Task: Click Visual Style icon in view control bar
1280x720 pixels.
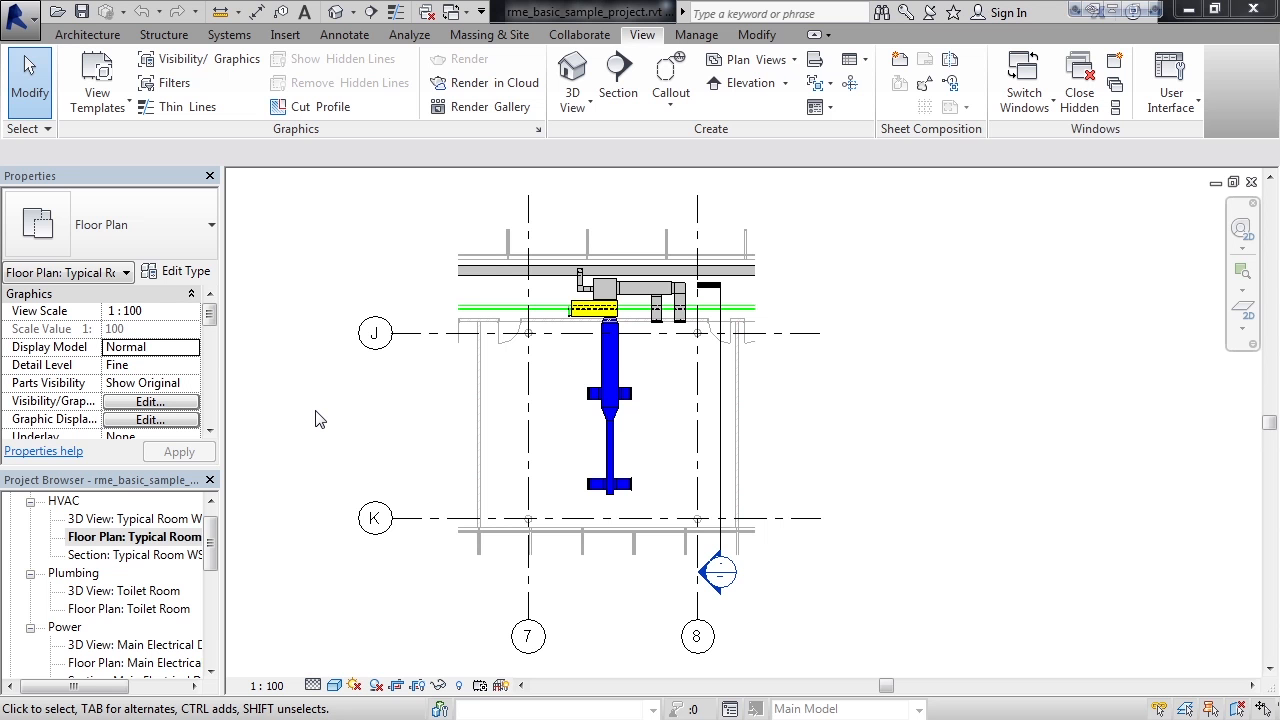Action: (x=334, y=685)
